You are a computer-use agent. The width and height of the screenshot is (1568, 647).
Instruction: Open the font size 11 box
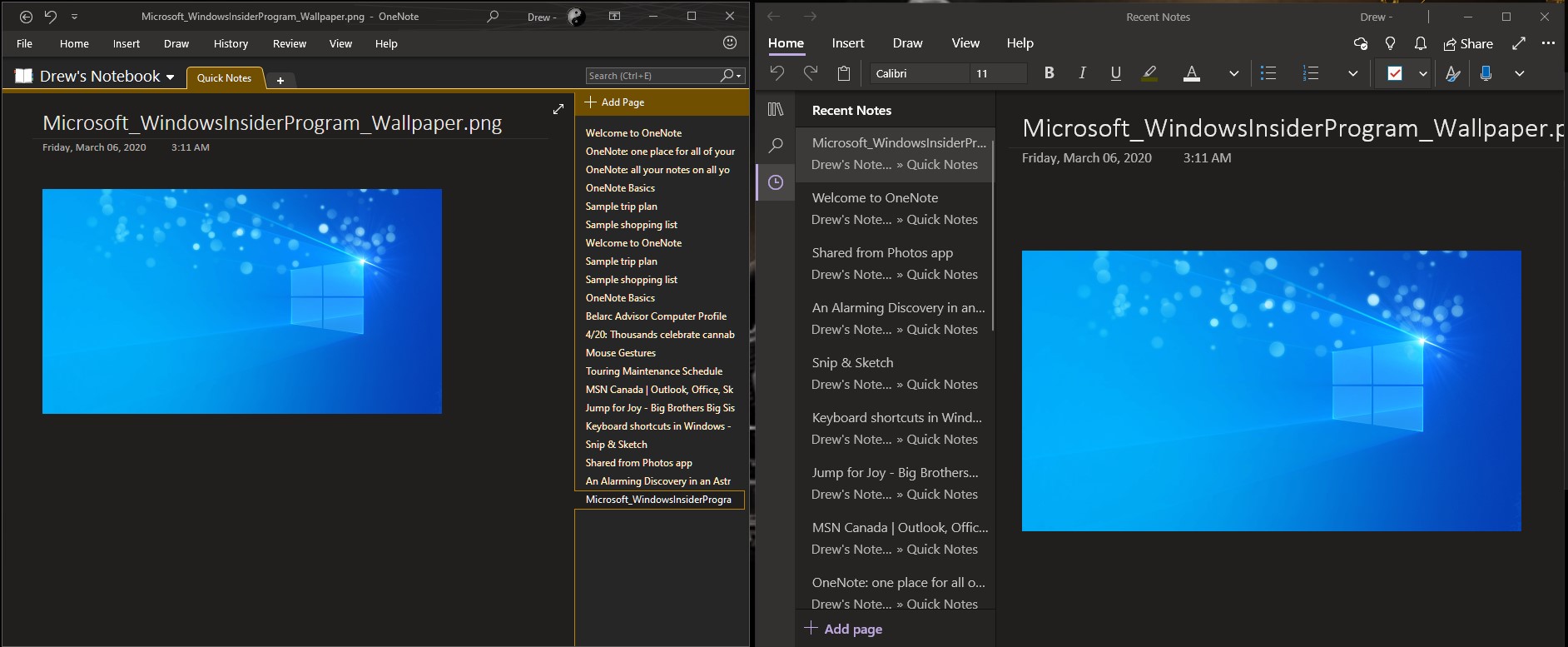tap(998, 73)
